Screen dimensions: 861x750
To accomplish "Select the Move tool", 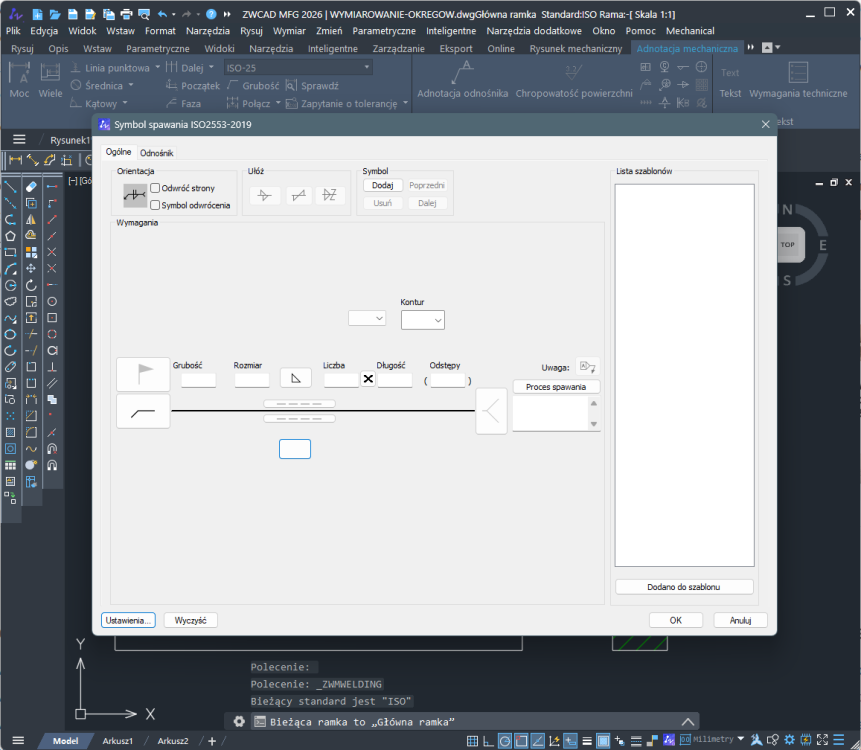I will pos(31,268).
